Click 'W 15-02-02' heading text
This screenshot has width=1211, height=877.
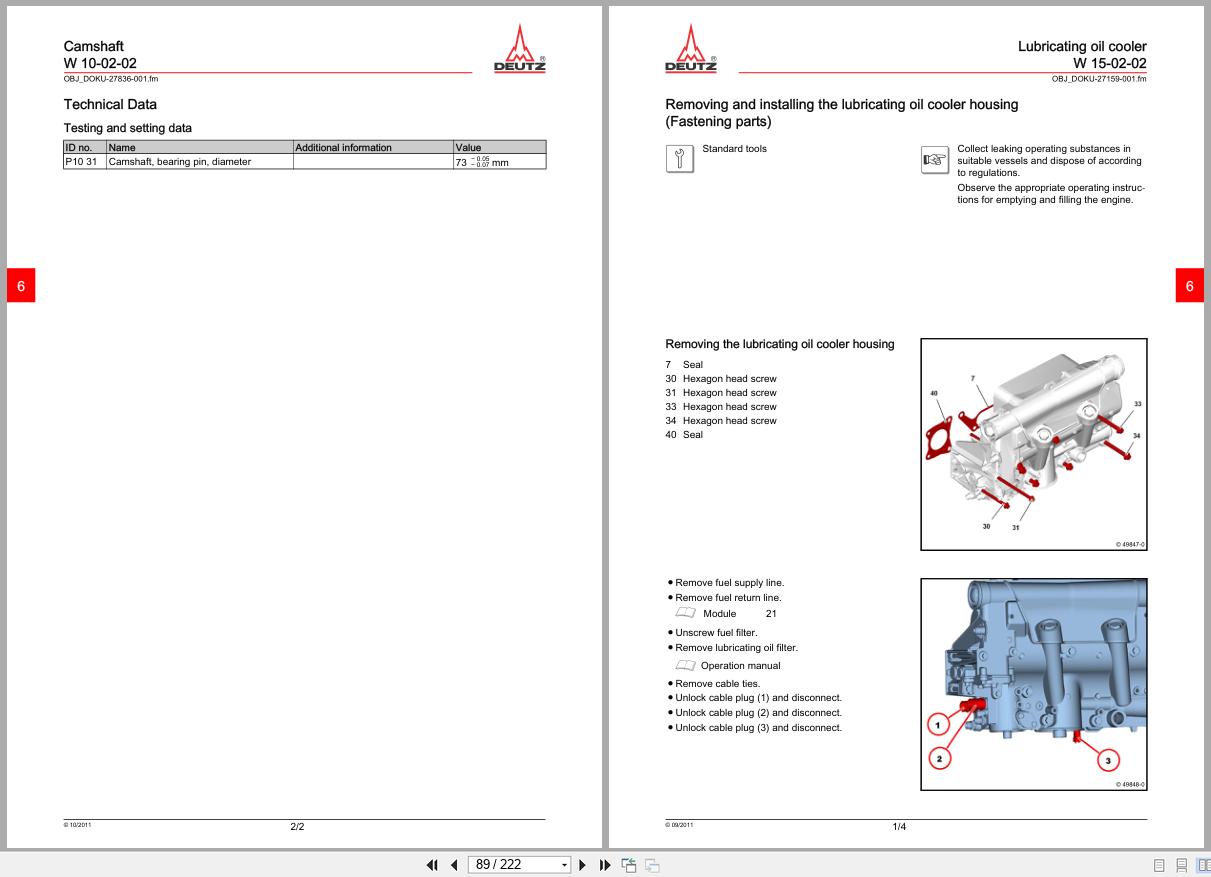tap(1110, 63)
